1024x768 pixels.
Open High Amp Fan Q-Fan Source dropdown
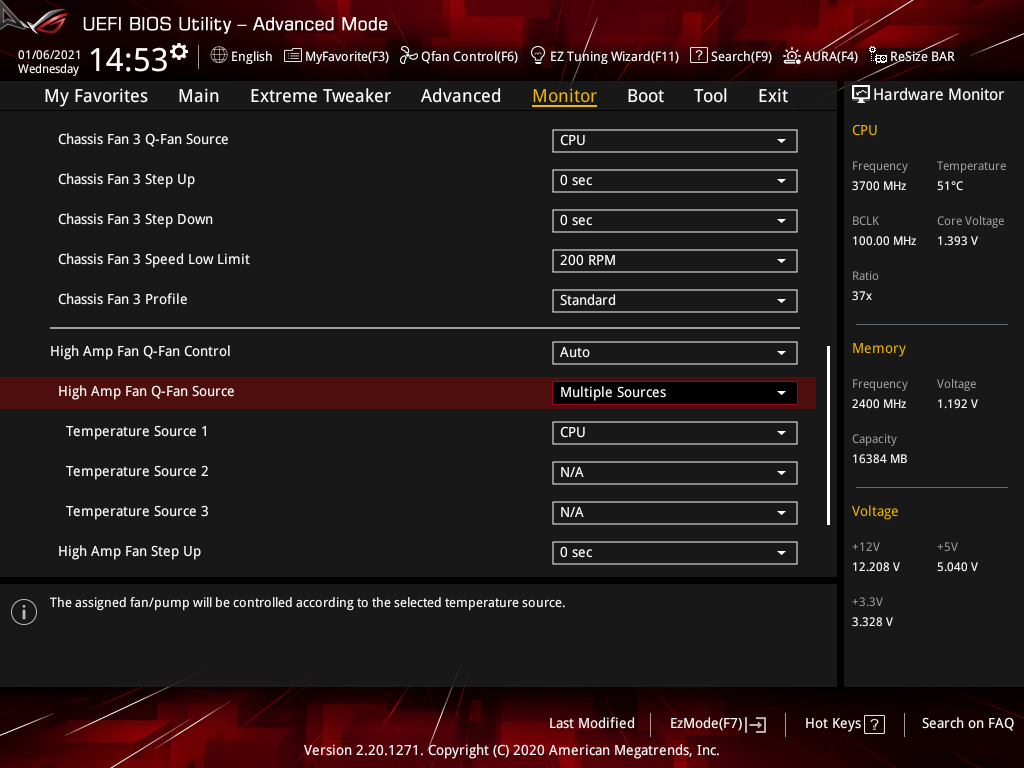(x=674, y=392)
